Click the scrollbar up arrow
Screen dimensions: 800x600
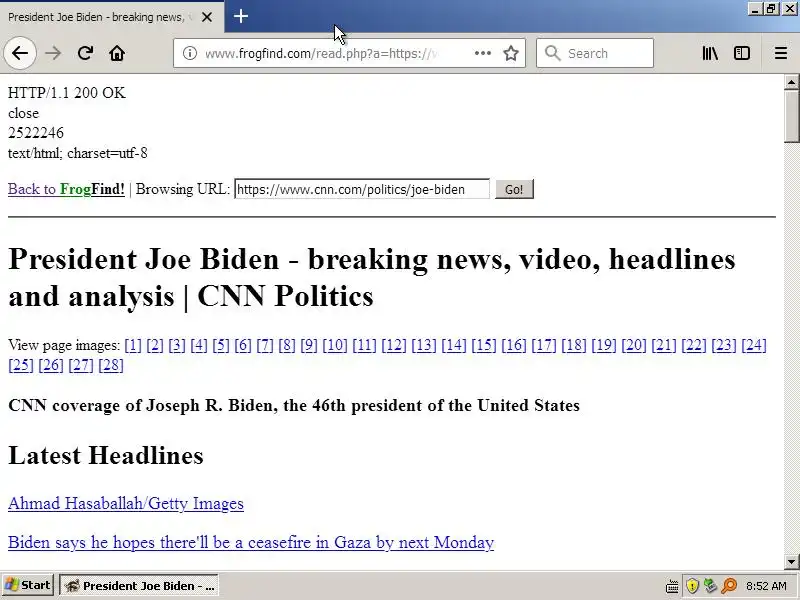point(791,82)
